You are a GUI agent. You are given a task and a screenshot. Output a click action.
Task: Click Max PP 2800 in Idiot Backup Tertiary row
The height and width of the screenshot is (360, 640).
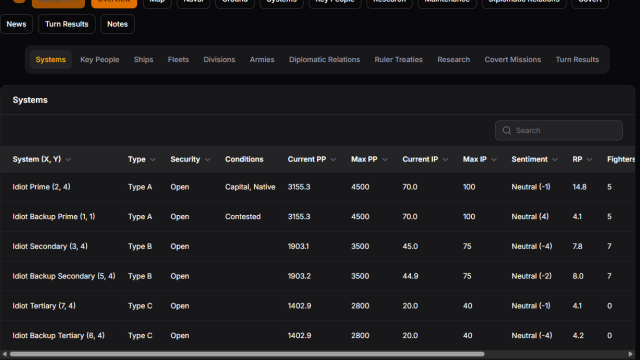(x=360, y=336)
